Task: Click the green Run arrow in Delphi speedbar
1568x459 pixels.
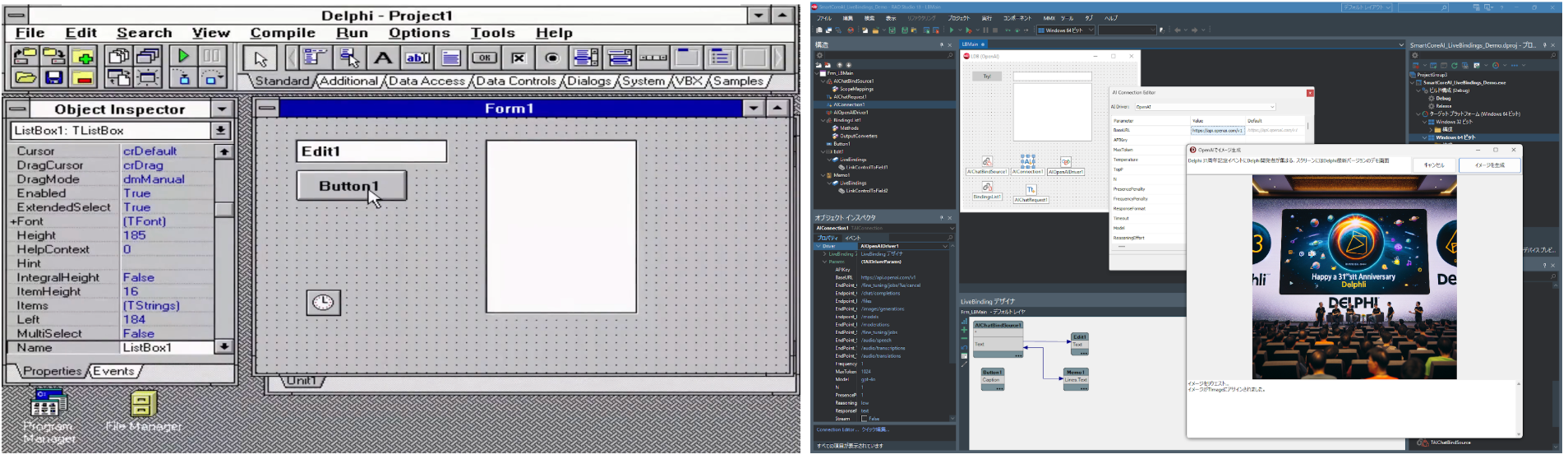Action: (x=183, y=56)
